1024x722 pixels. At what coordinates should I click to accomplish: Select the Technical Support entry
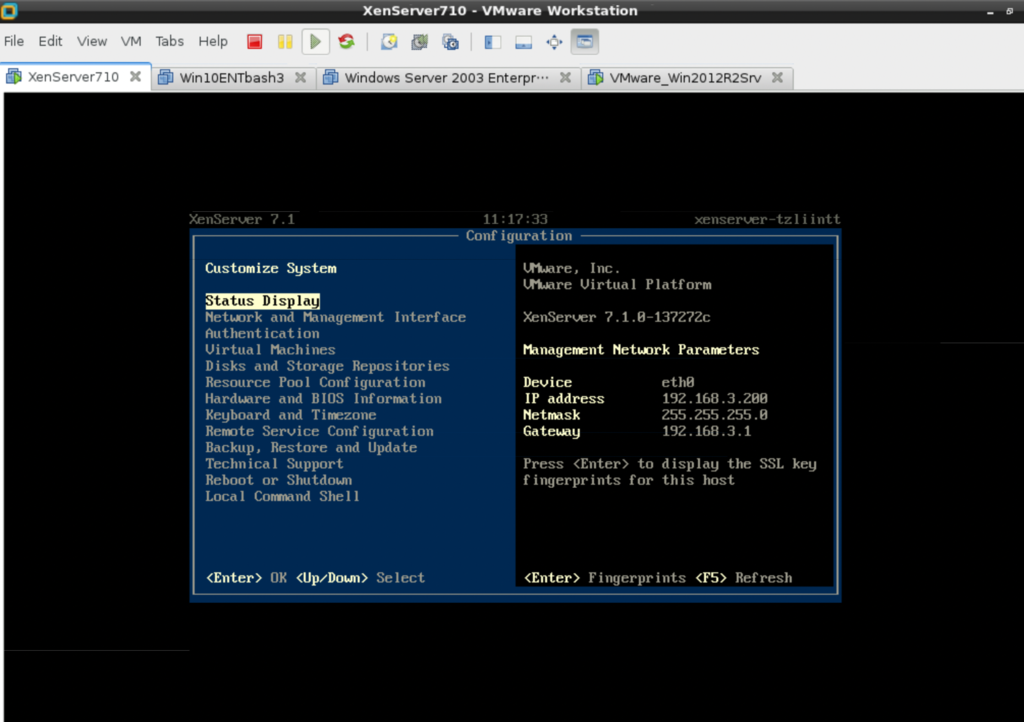[x=274, y=464]
